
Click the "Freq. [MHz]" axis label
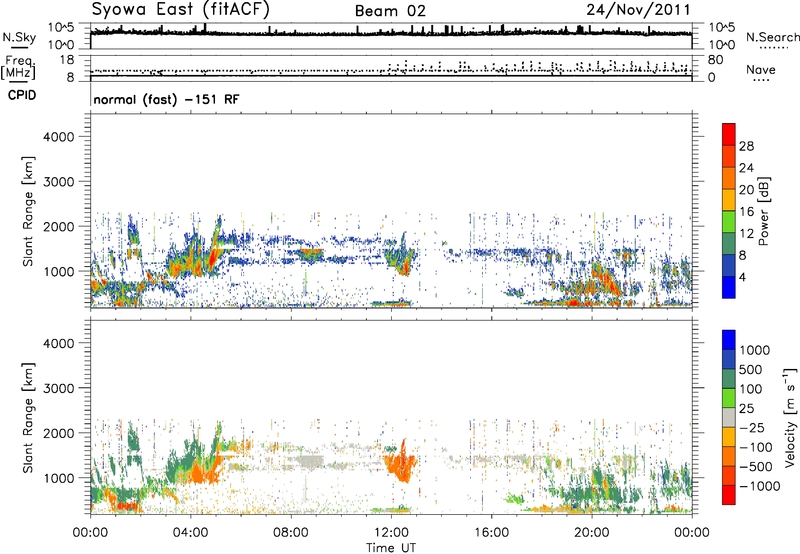pos(19,68)
